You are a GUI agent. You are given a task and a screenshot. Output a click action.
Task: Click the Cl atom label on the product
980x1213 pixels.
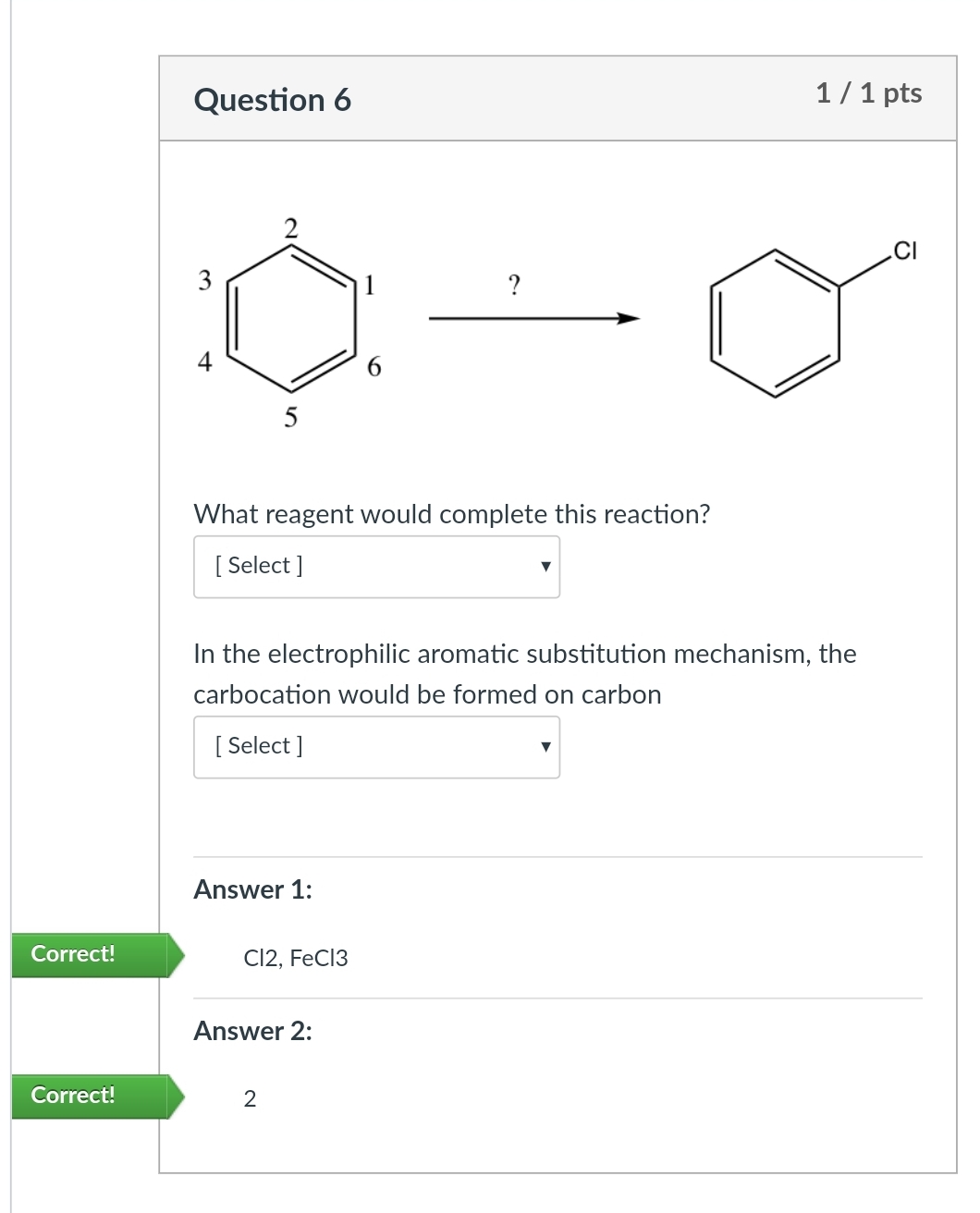pyautogui.click(x=904, y=250)
